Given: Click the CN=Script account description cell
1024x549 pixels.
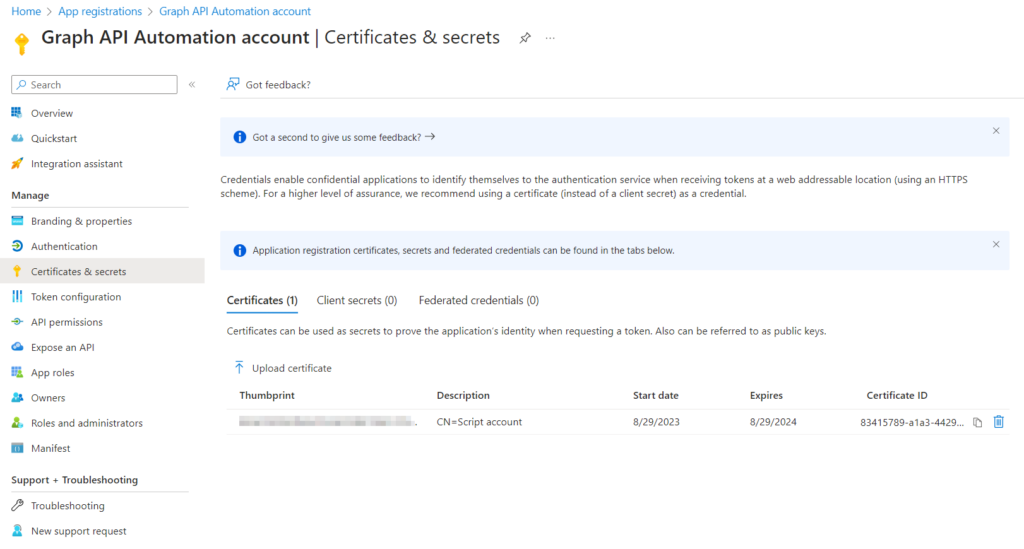Looking at the screenshot, I should tap(479, 422).
